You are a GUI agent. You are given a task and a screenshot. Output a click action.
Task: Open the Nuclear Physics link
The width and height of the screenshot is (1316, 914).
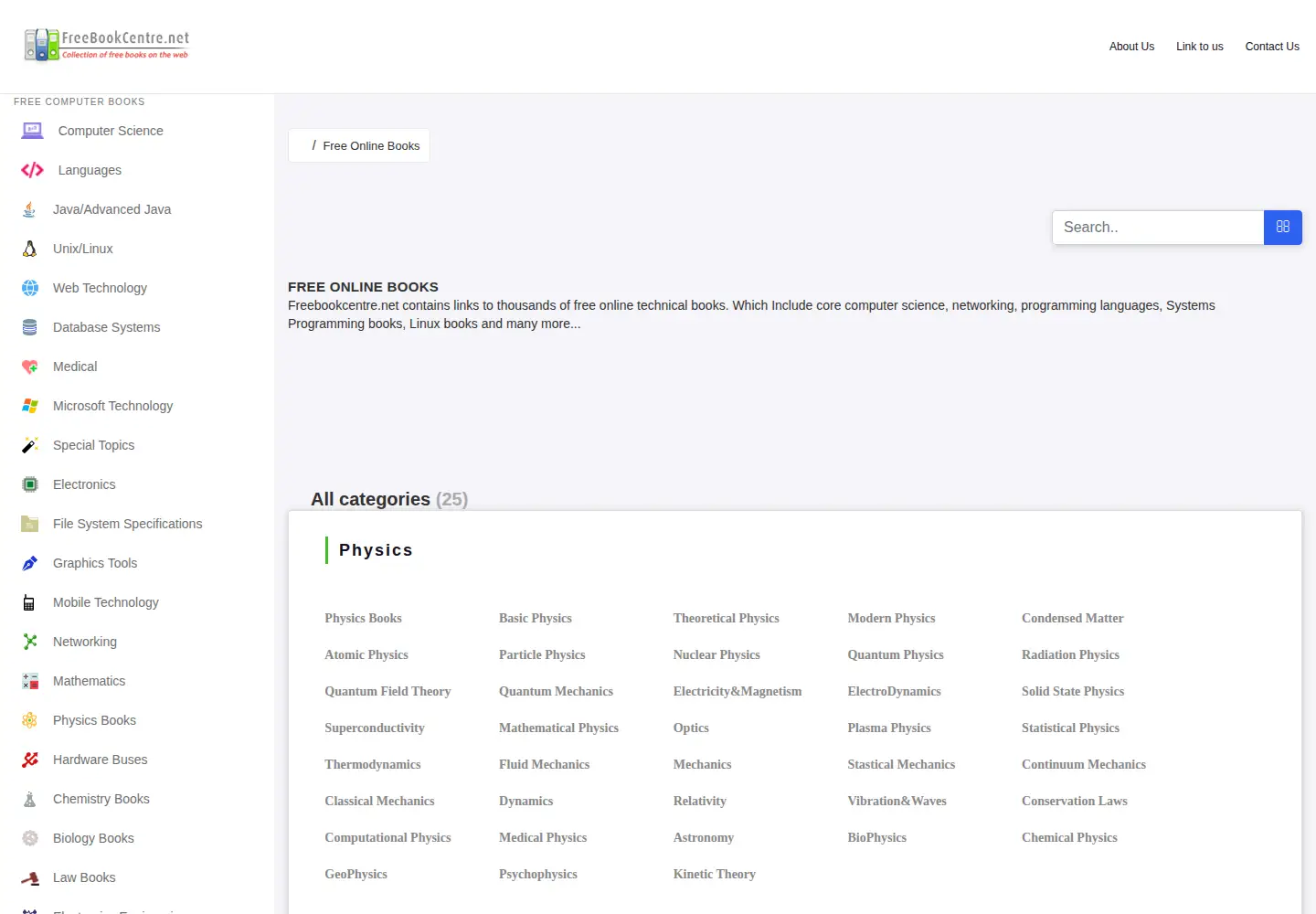coord(716,654)
